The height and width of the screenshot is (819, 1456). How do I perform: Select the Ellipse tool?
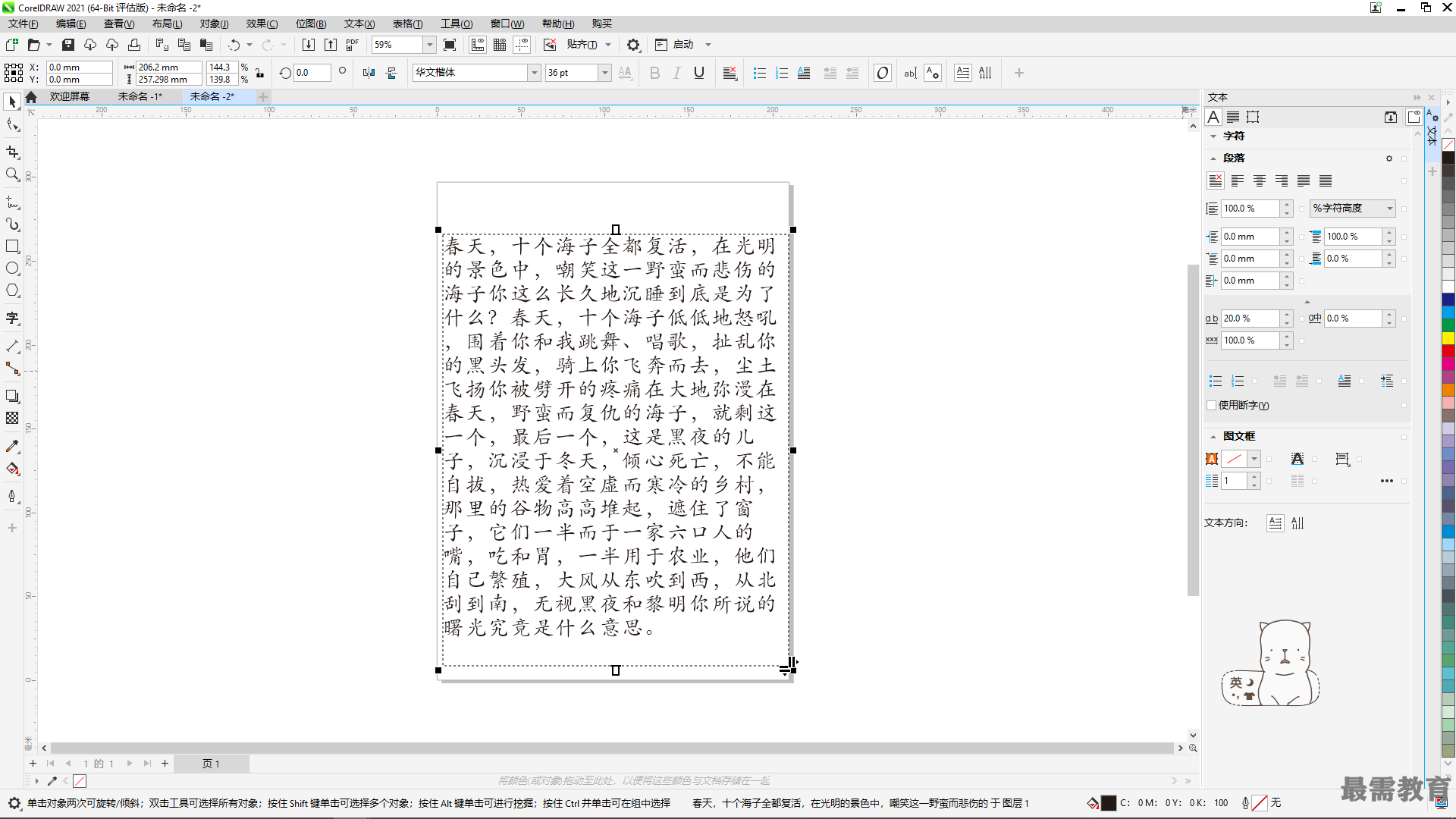click(x=12, y=268)
